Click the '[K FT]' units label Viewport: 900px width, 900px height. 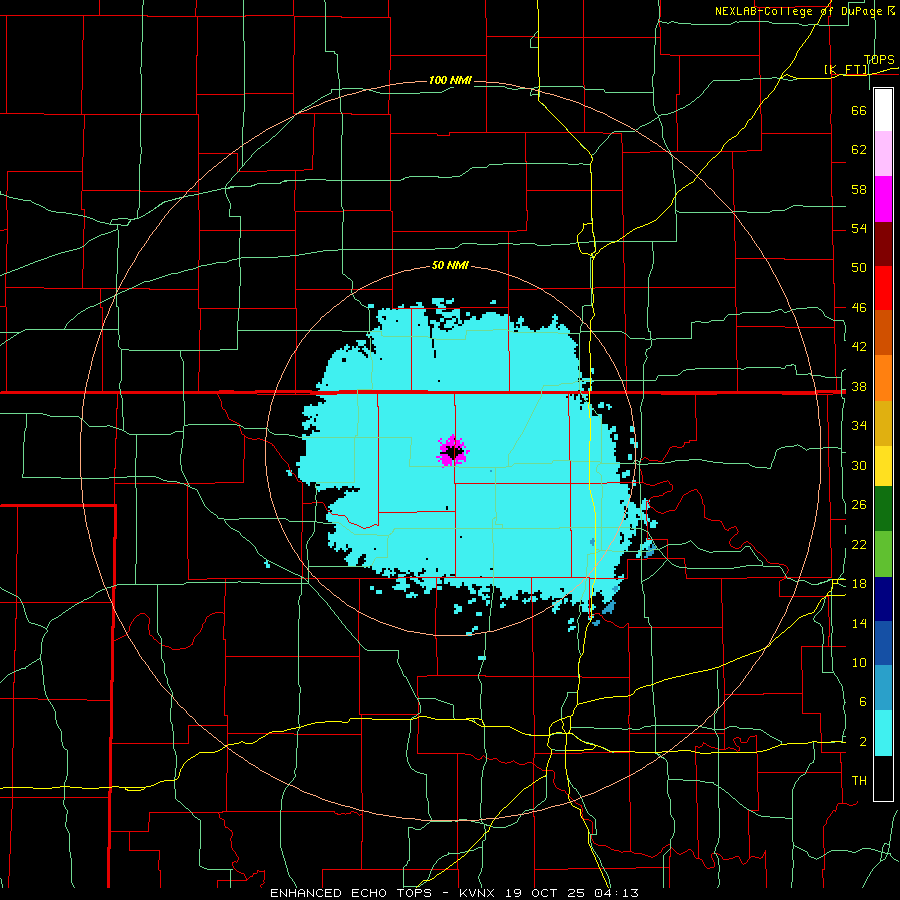click(846, 70)
